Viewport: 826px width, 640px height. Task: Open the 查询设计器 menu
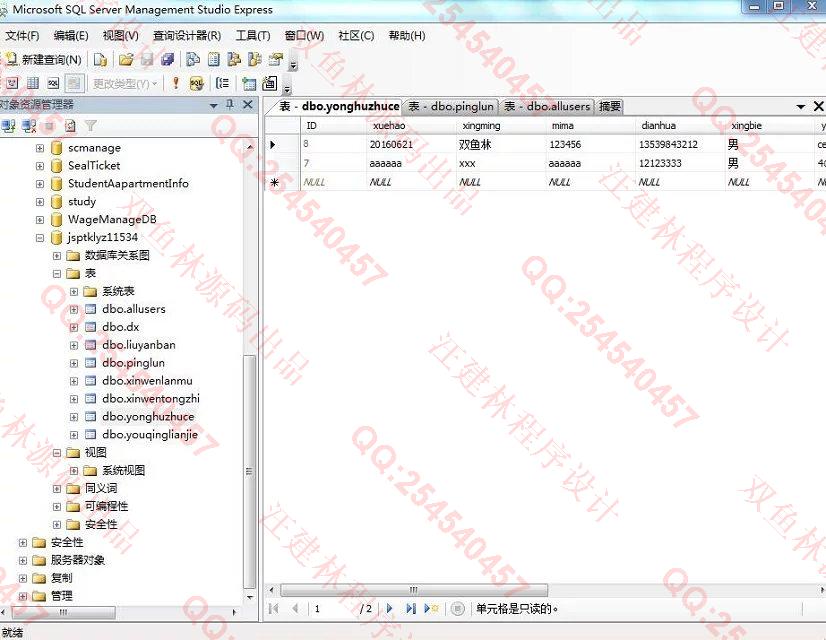click(x=186, y=35)
